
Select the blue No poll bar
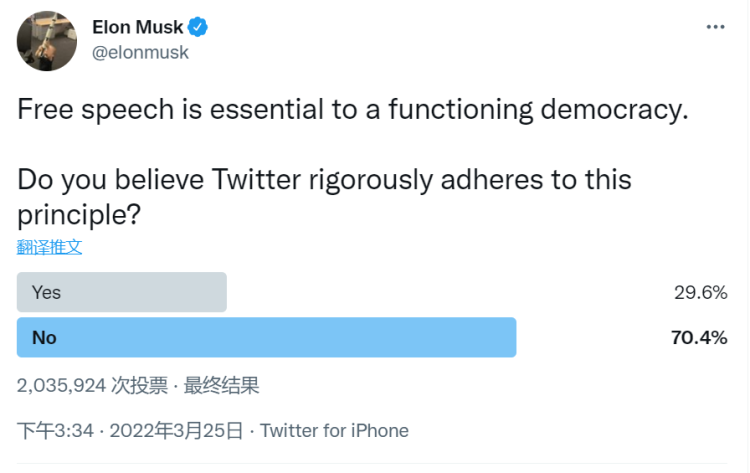pos(266,337)
